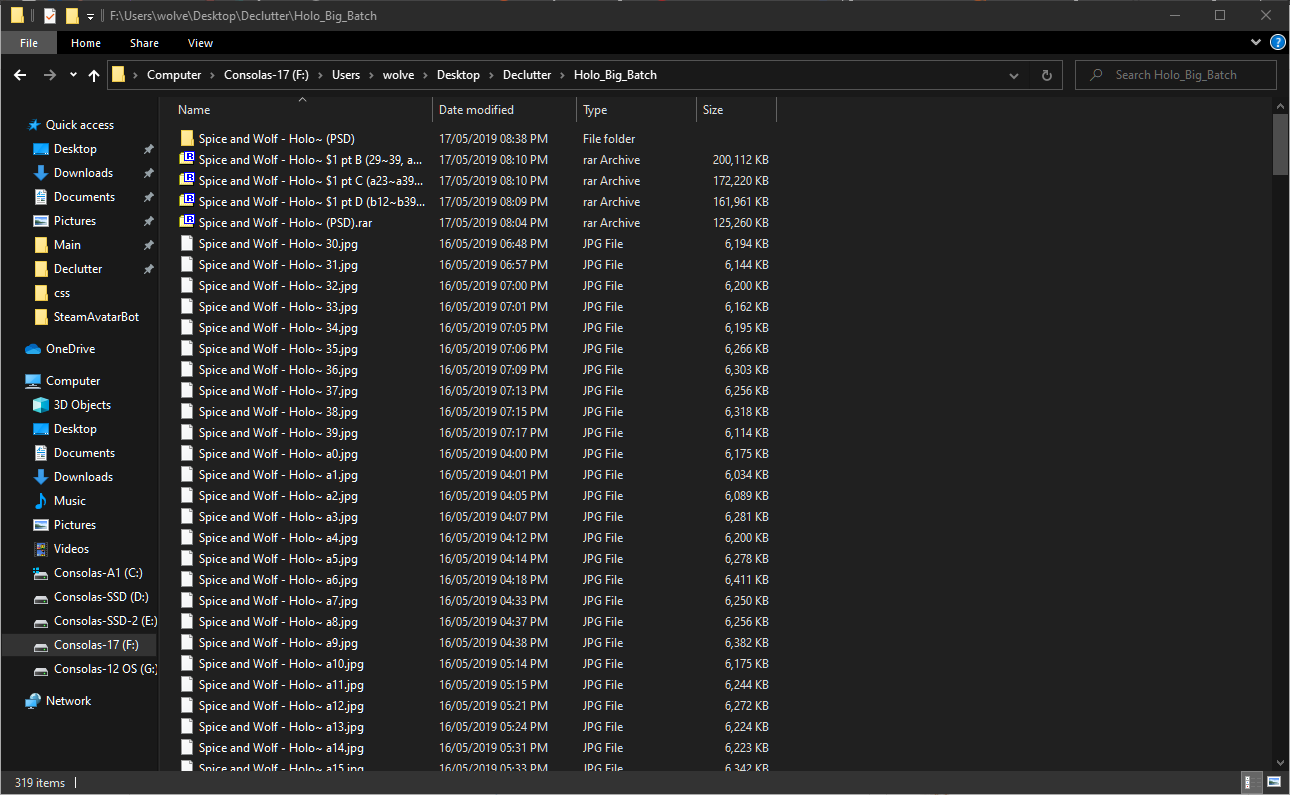Select rar archive icon of pt B file
The image size is (1290, 795).
click(x=186, y=160)
